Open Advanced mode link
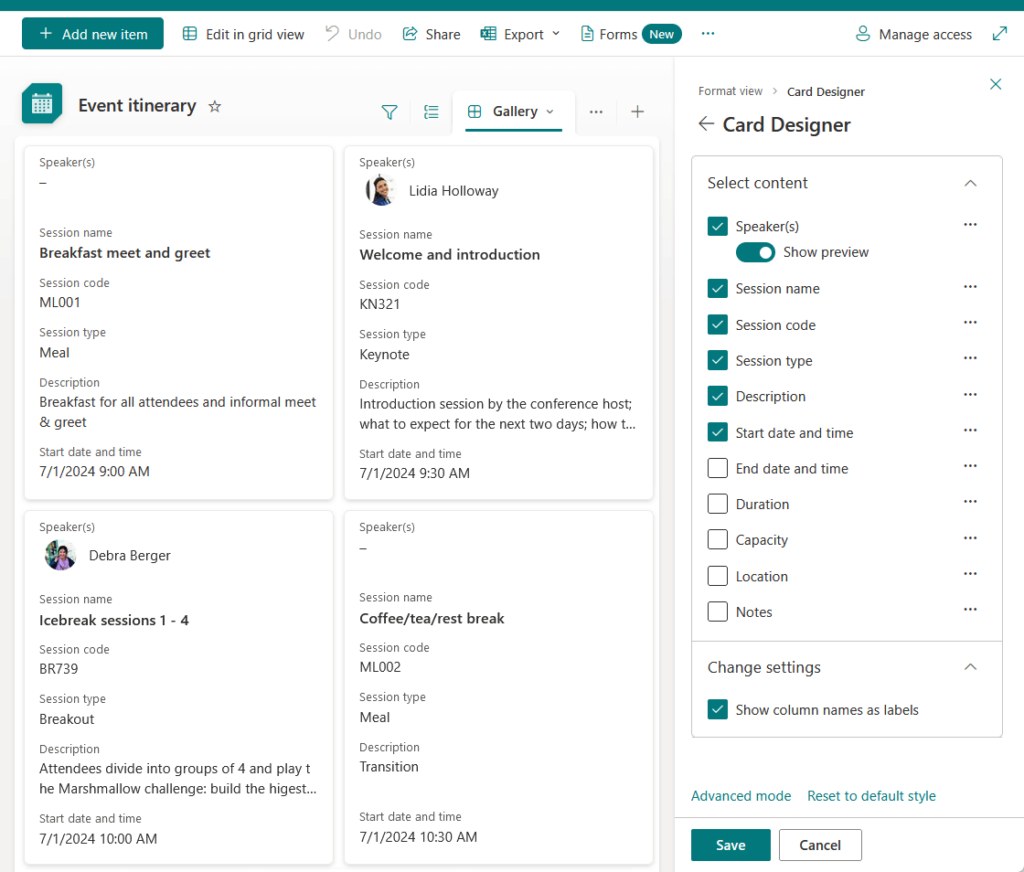1024x872 pixels. click(x=741, y=796)
